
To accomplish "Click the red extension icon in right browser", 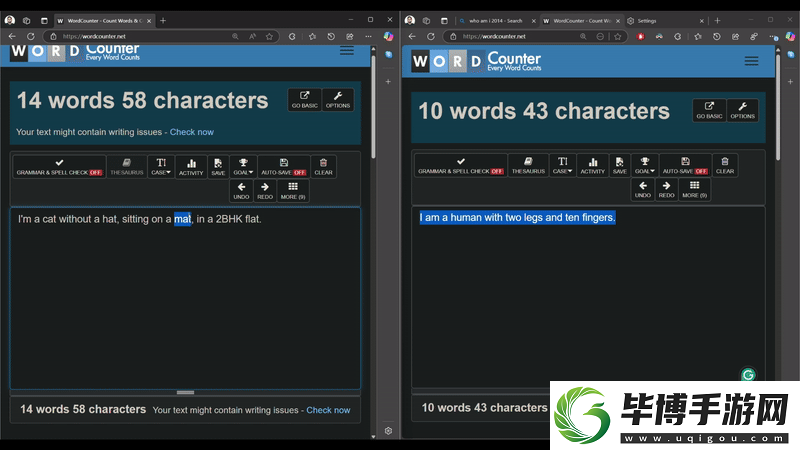I will point(641,36).
